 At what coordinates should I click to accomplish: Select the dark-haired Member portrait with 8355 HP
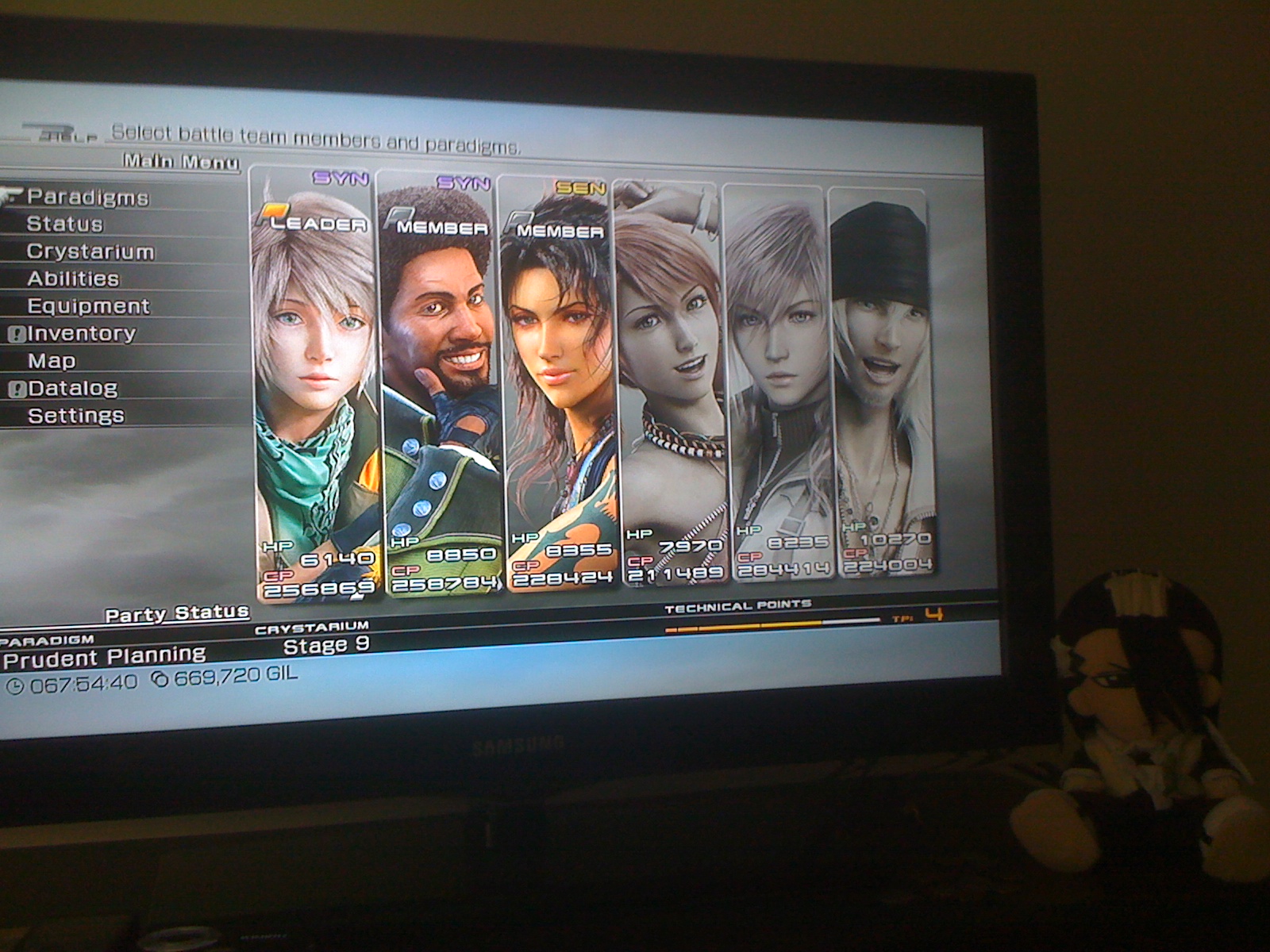coord(559,384)
